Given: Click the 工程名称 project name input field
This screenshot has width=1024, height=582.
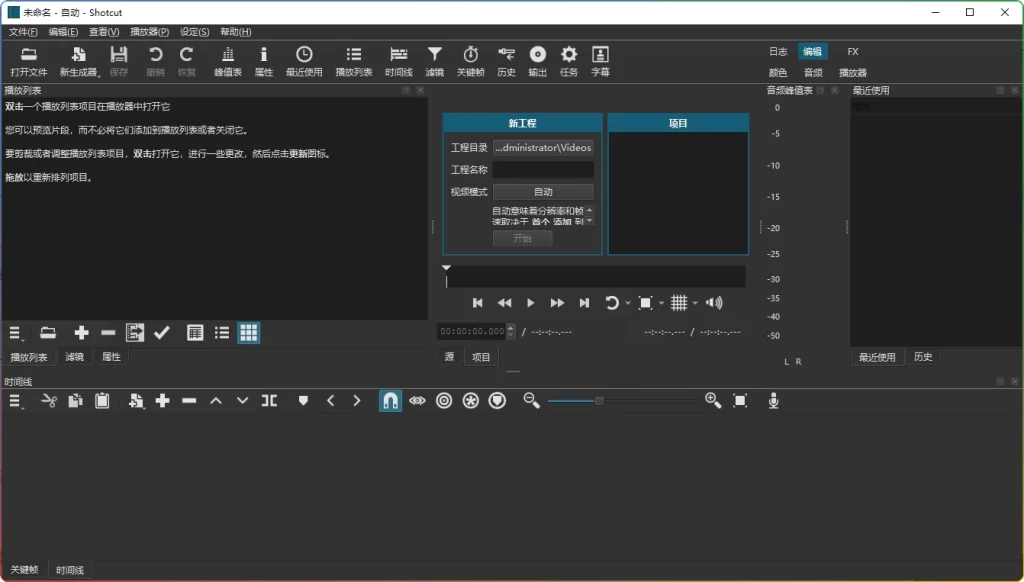Looking at the screenshot, I should click(543, 169).
